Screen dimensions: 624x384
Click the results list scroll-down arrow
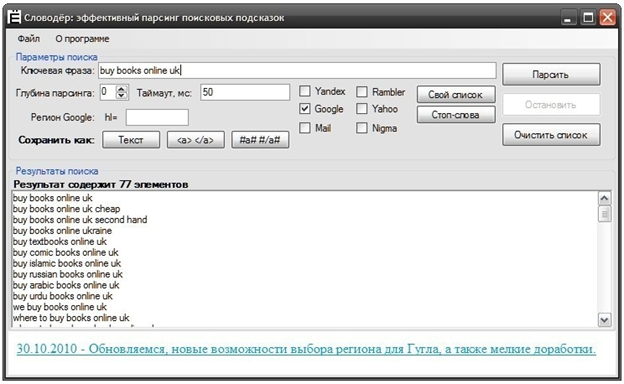click(x=604, y=319)
